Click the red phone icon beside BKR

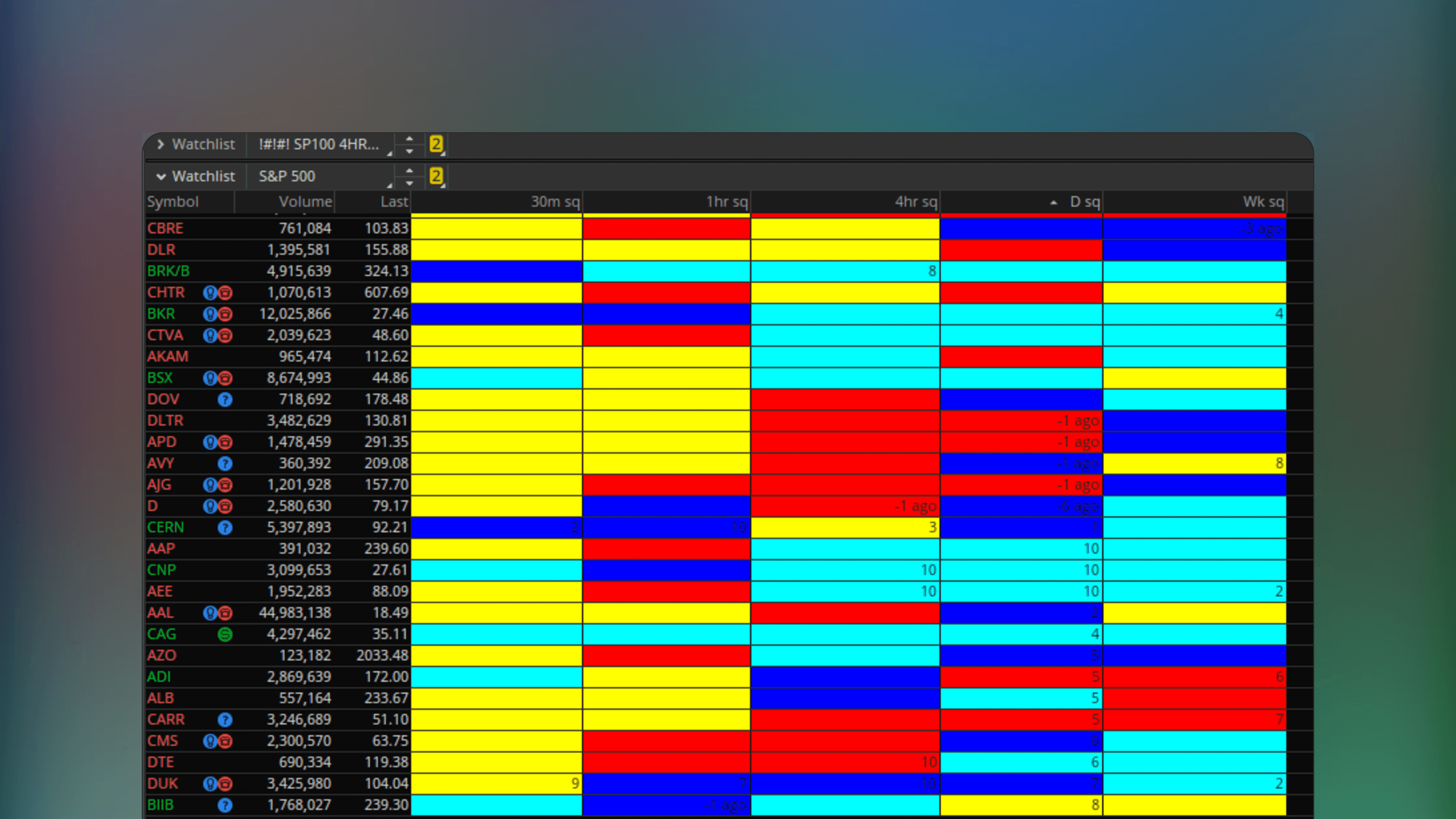[x=225, y=314]
